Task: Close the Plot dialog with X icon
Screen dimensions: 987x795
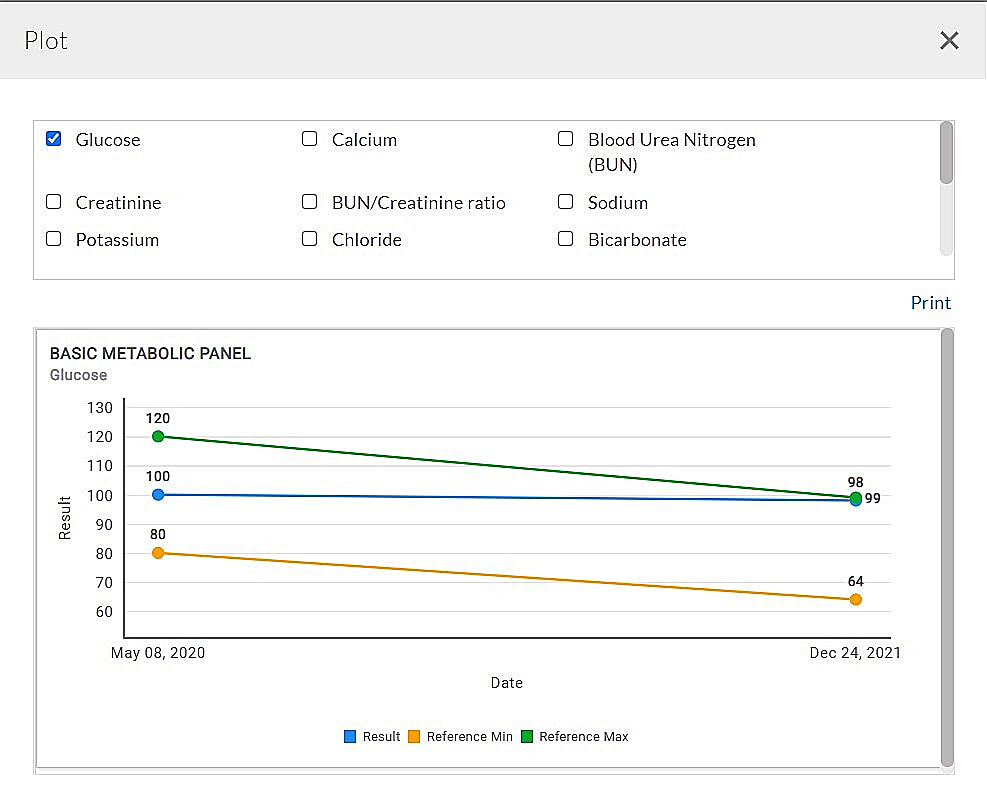Action: click(949, 40)
